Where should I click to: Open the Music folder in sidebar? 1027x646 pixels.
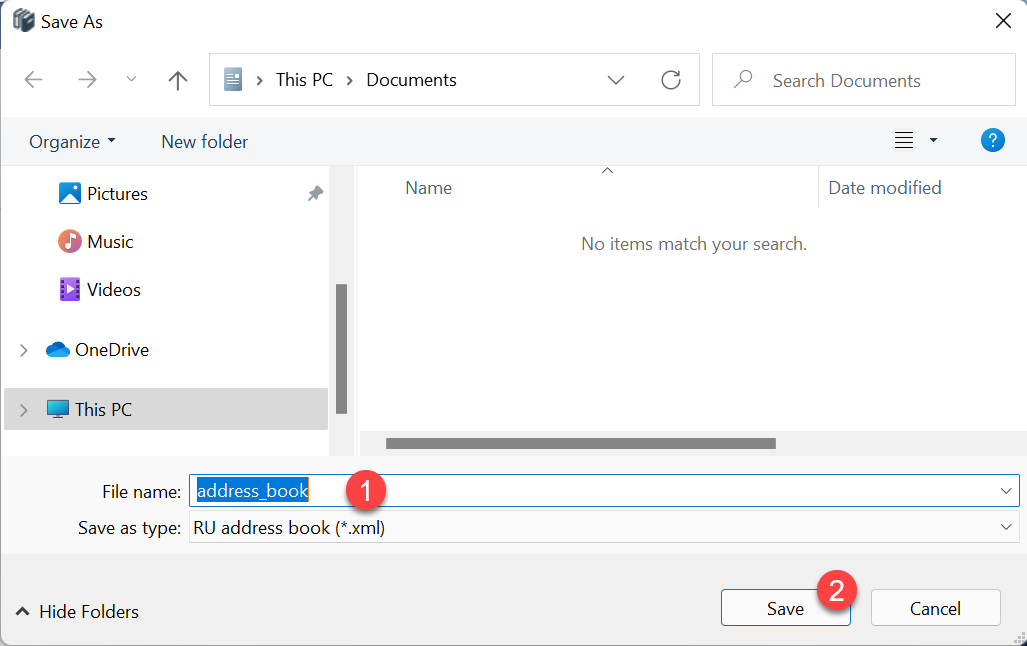(110, 242)
